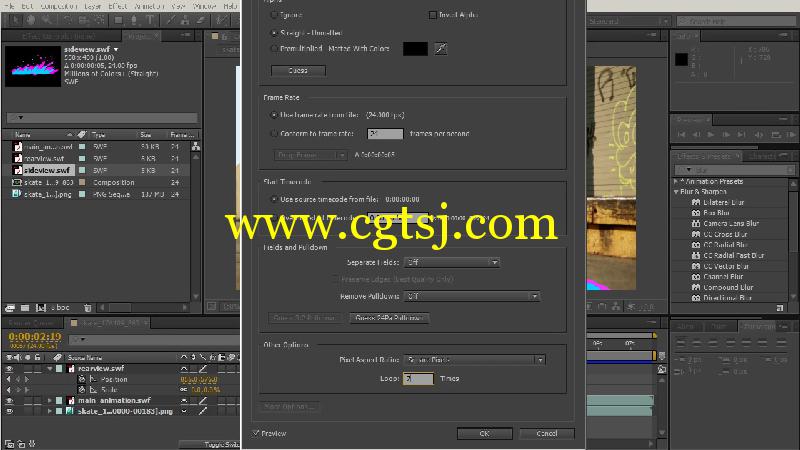
Task: Click Position stopwatch in timeline
Action: pyautogui.click(x=81, y=379)
